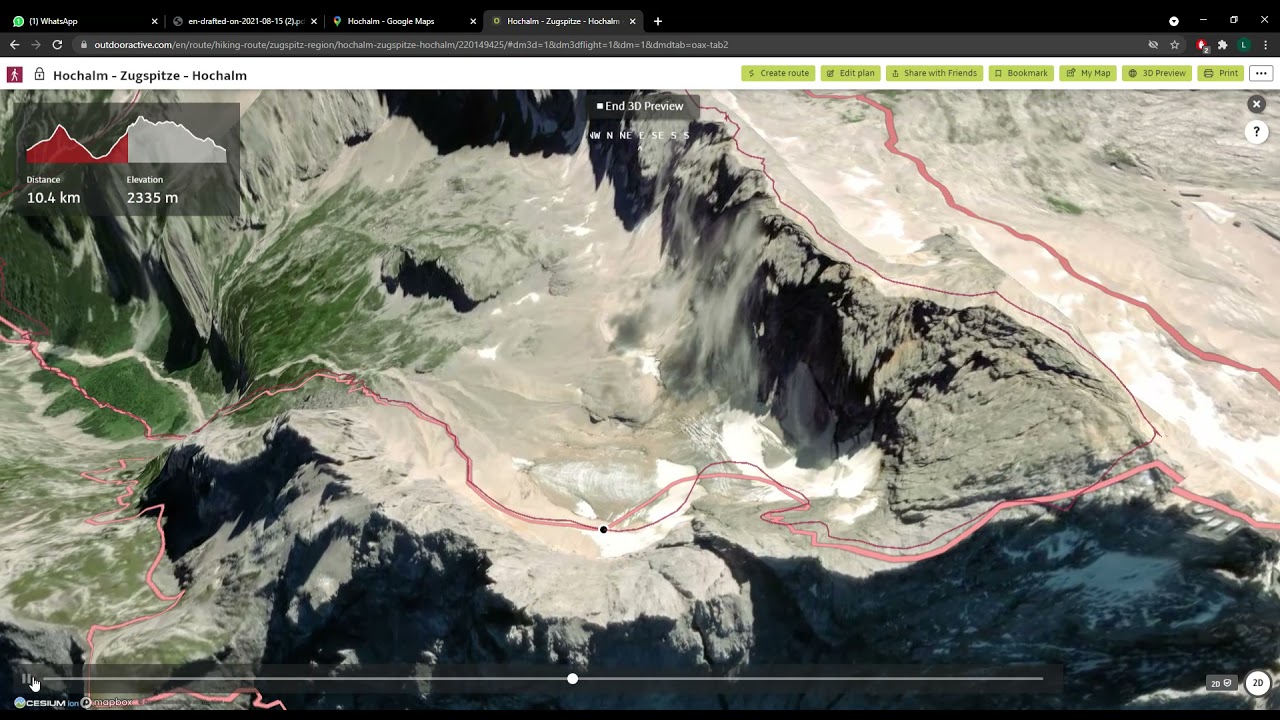Click the site lock icon in address bar
This screenshot has height=720, width=1280.
pyautogui.click(x=84, y=45)
